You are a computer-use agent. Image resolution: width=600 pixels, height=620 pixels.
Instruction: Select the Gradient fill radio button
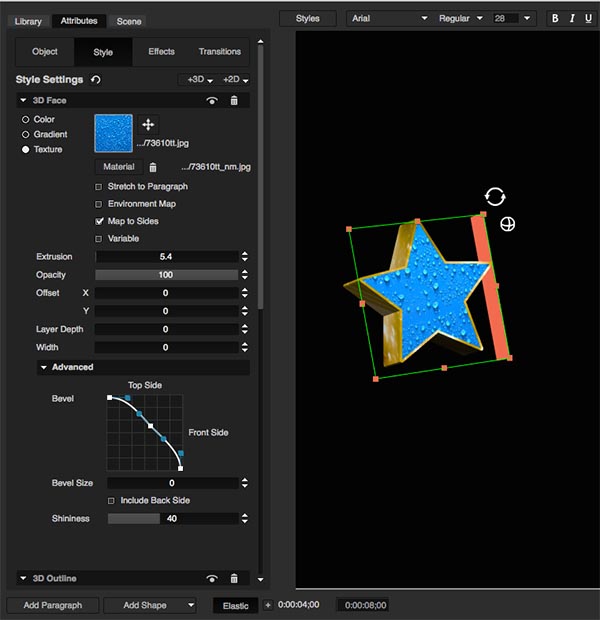[x=25, y=134]
